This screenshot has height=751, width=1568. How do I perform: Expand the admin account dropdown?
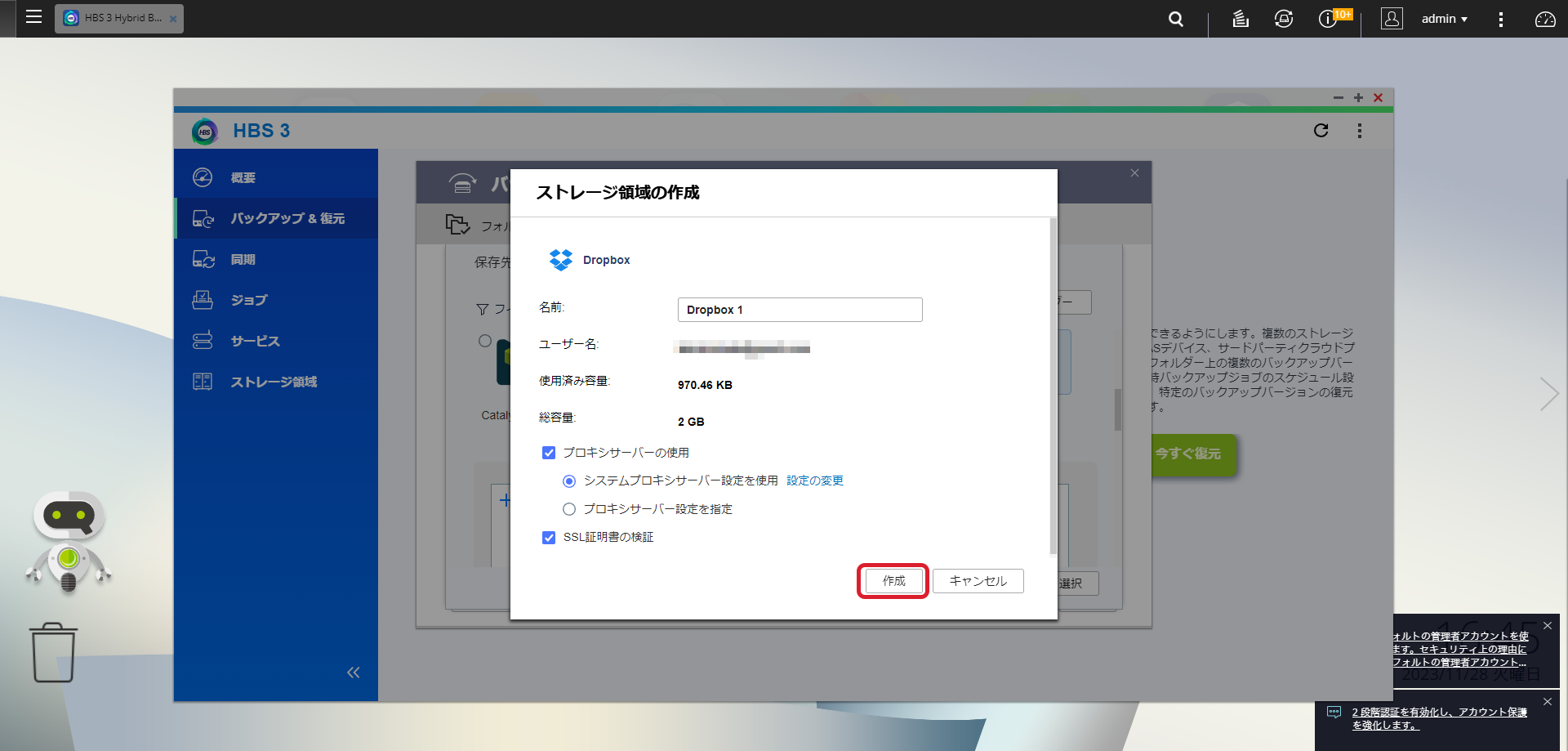click(x=1445, y=19)
